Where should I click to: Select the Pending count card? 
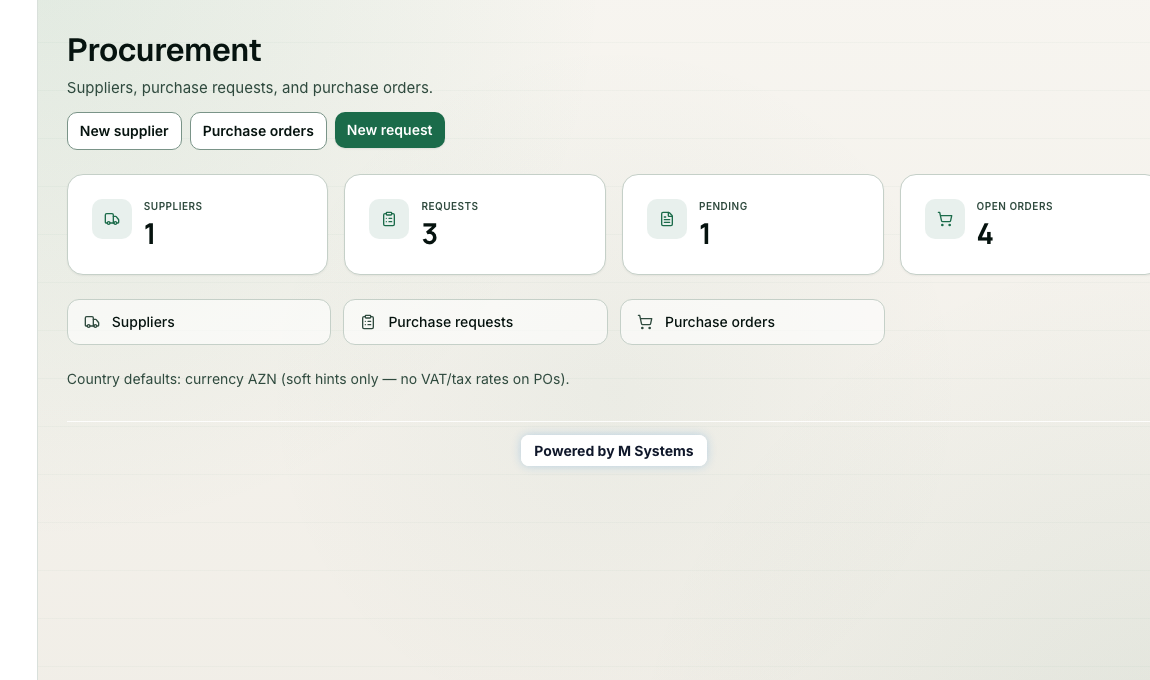pyautogui.click(x=752, y=224)
